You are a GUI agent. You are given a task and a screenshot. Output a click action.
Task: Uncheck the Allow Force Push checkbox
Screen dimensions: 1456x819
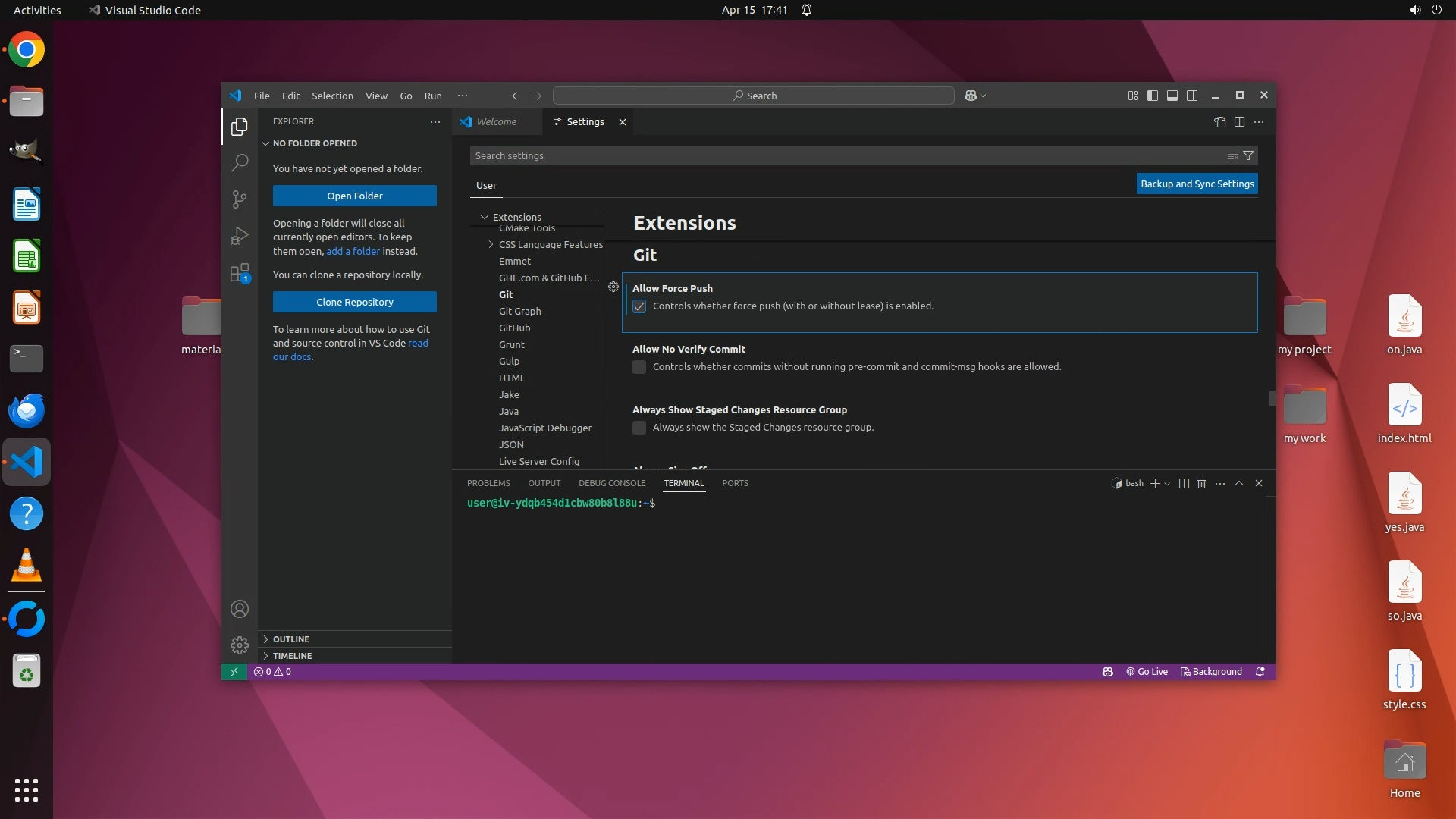tap(639, 306)
